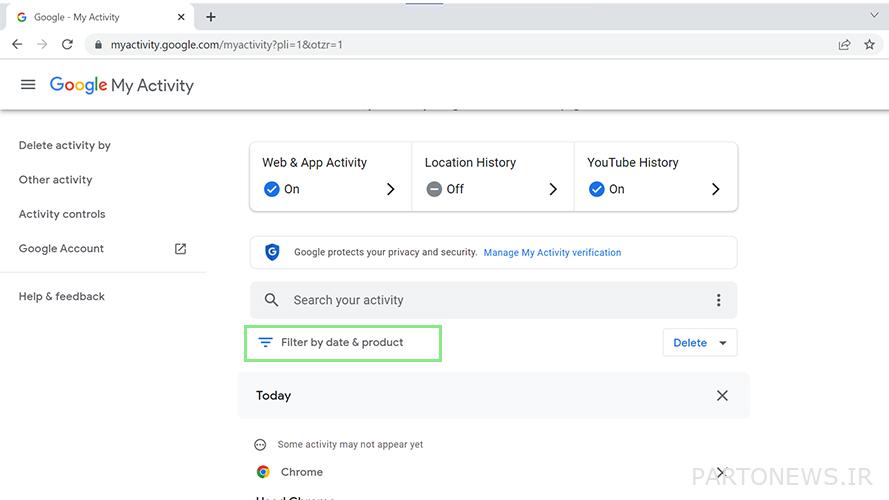Open the hamburger main menu
889x500 pixels.
coord(28,85)
